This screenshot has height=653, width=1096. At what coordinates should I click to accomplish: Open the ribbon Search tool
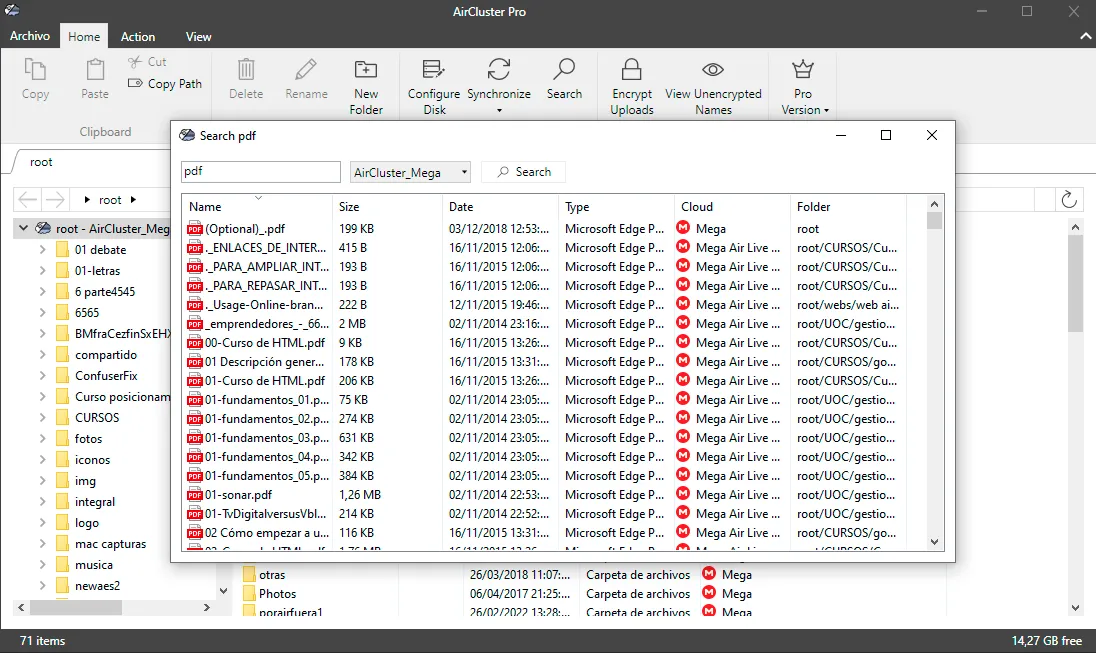(564, 79)
